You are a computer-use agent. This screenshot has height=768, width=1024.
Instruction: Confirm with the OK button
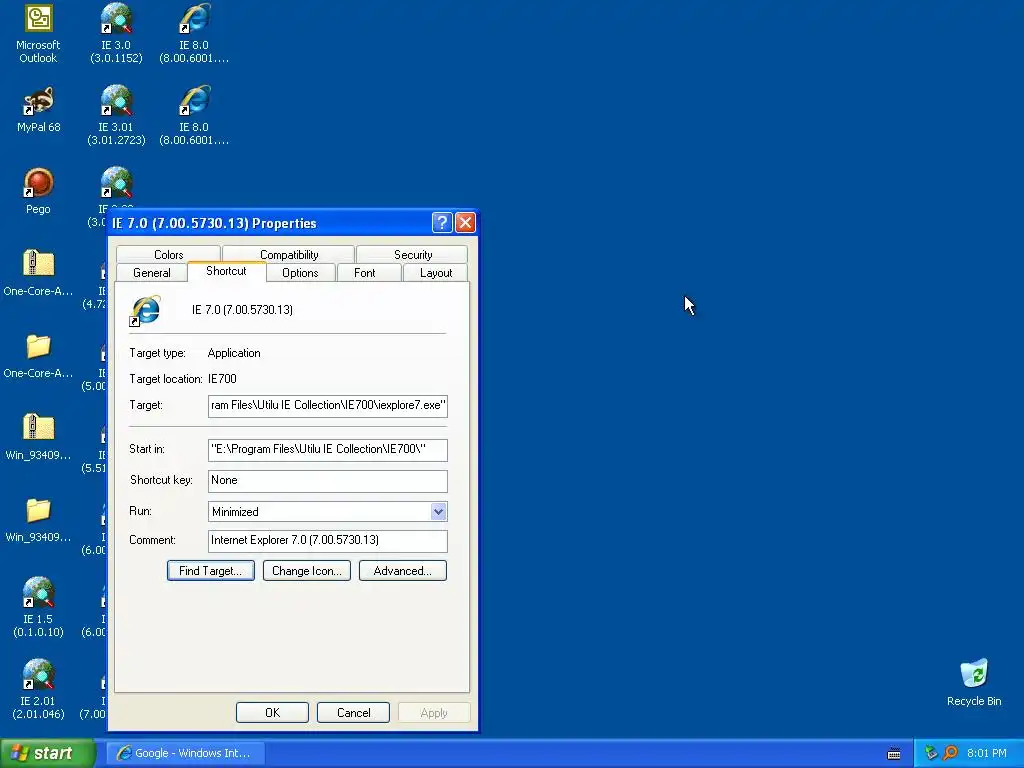pyautogui.click(x=272, y=712)
